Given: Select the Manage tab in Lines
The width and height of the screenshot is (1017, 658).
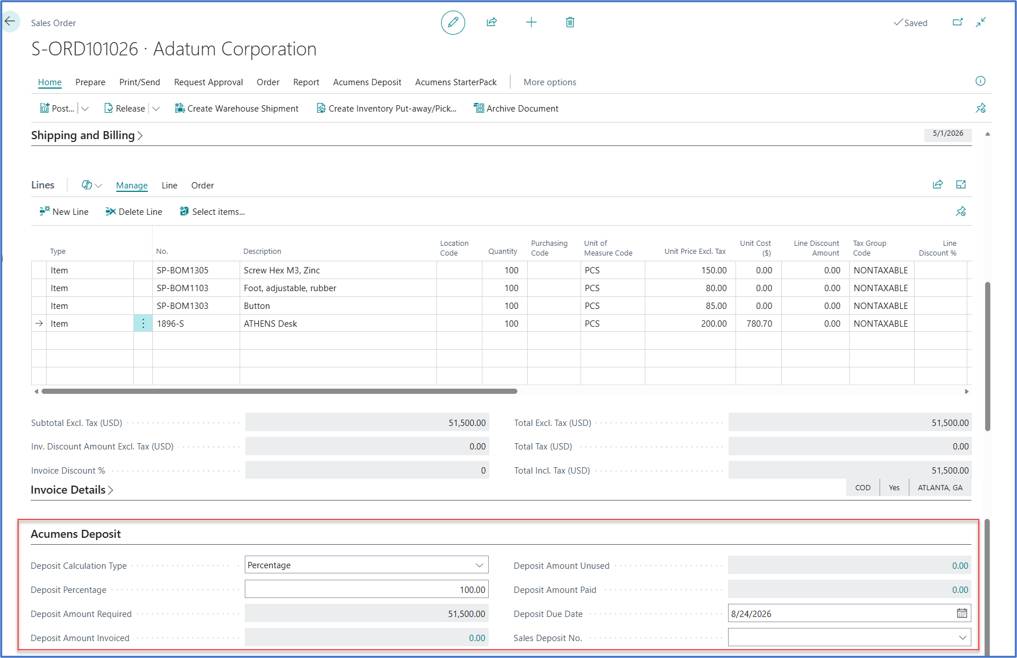Looking at the screenshot, I should coord(132,186).
